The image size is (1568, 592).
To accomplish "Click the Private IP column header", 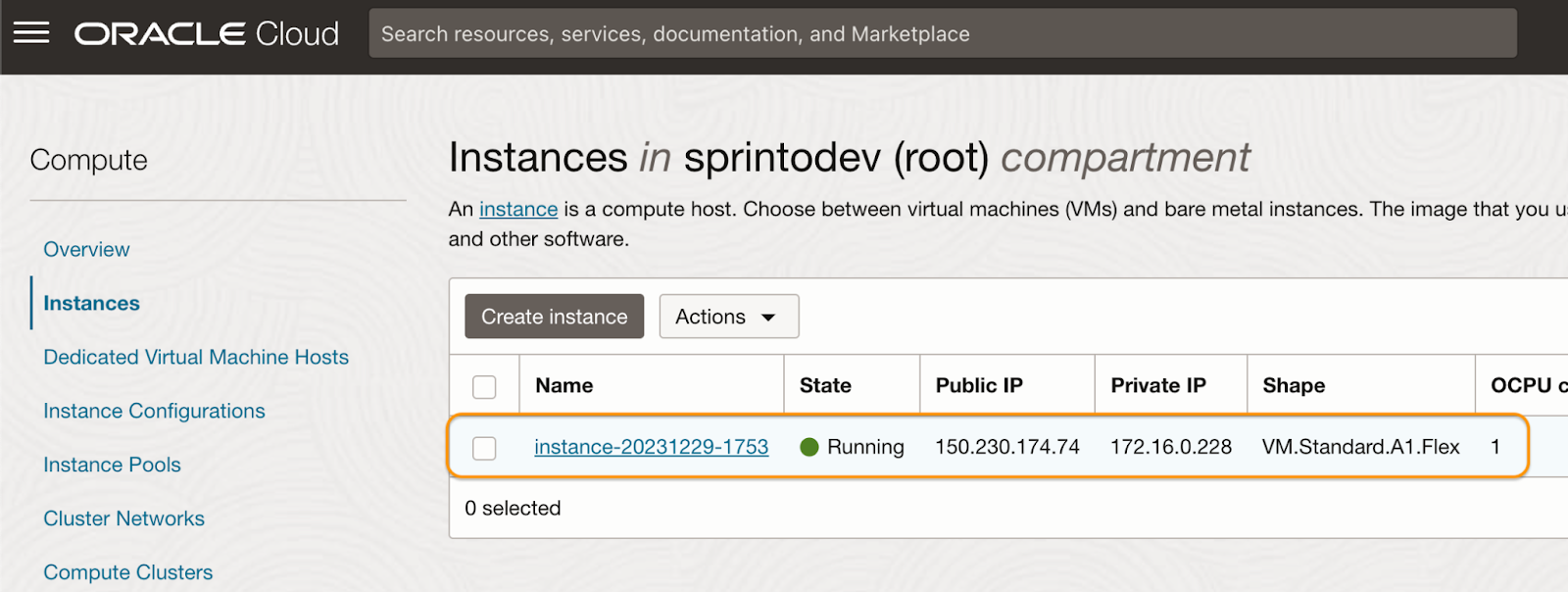I will [1158, 385].
